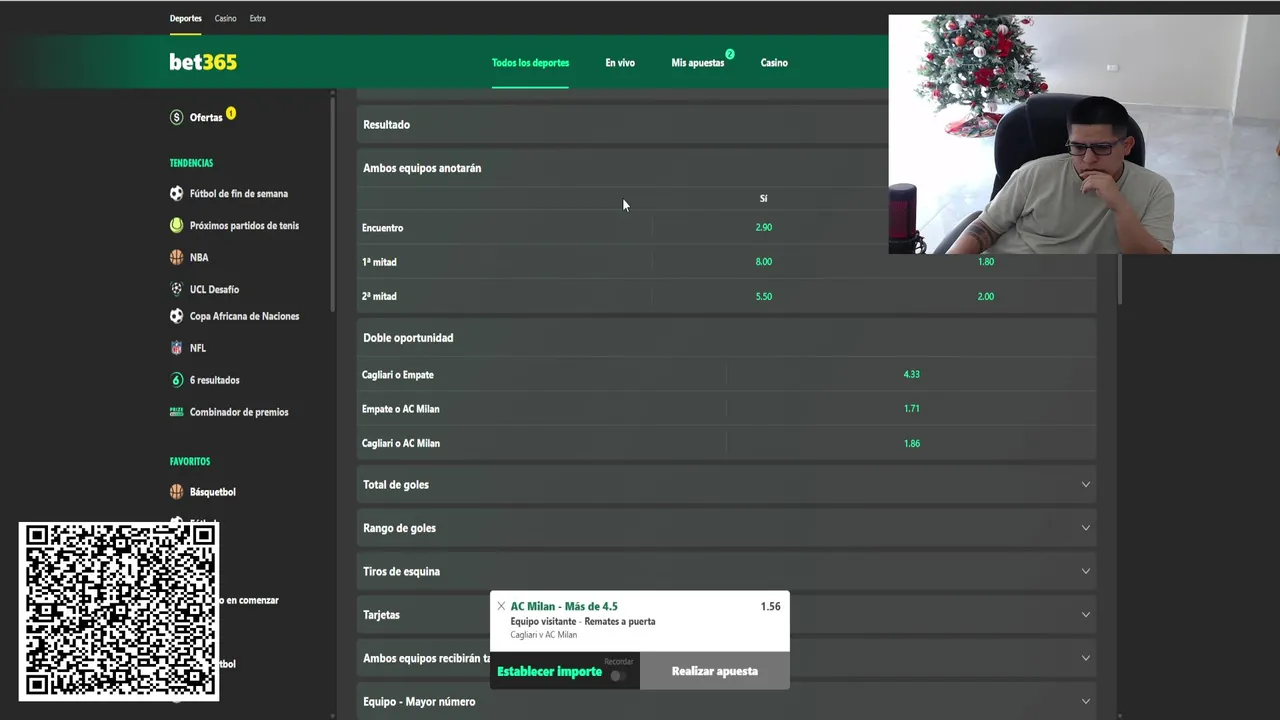This screenshot has height=720, width=1280.
Task: Click the UCL Desafío icon
Action: tap(177, 289)
